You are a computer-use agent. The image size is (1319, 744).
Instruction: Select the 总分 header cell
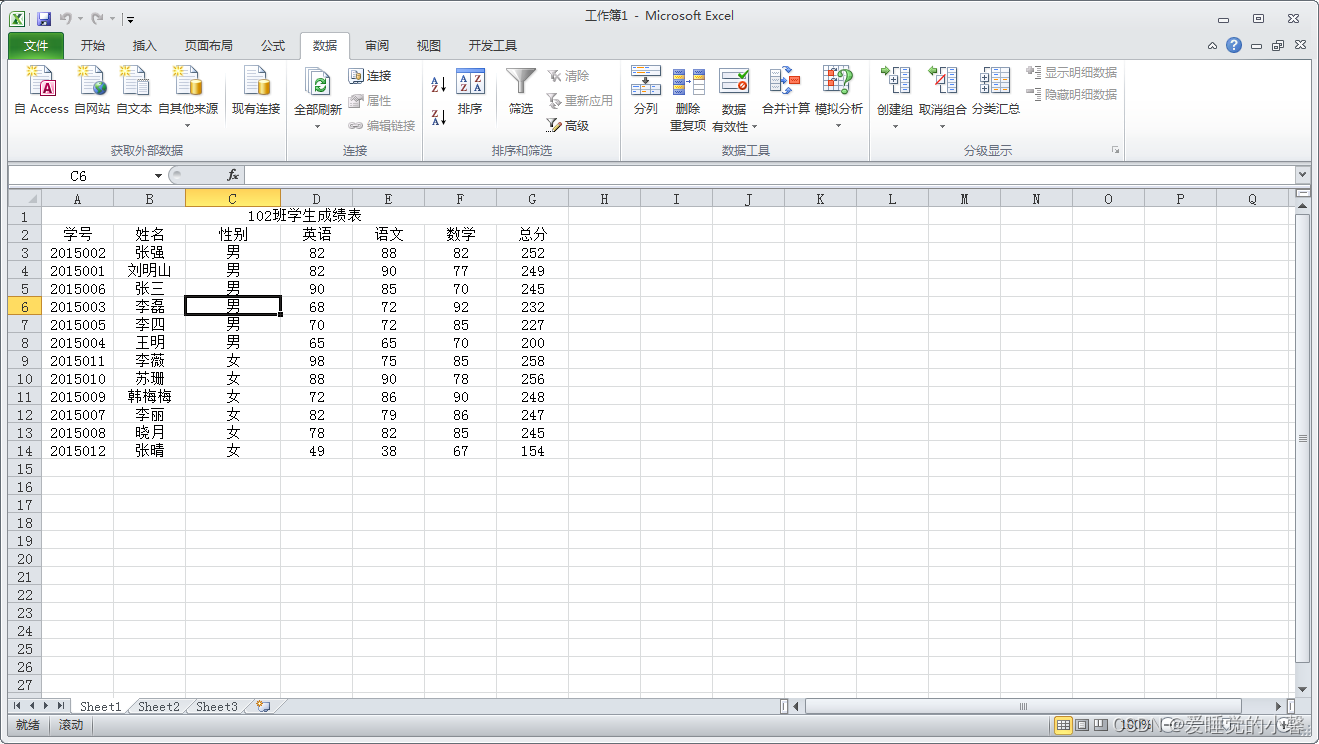point(533,235)
